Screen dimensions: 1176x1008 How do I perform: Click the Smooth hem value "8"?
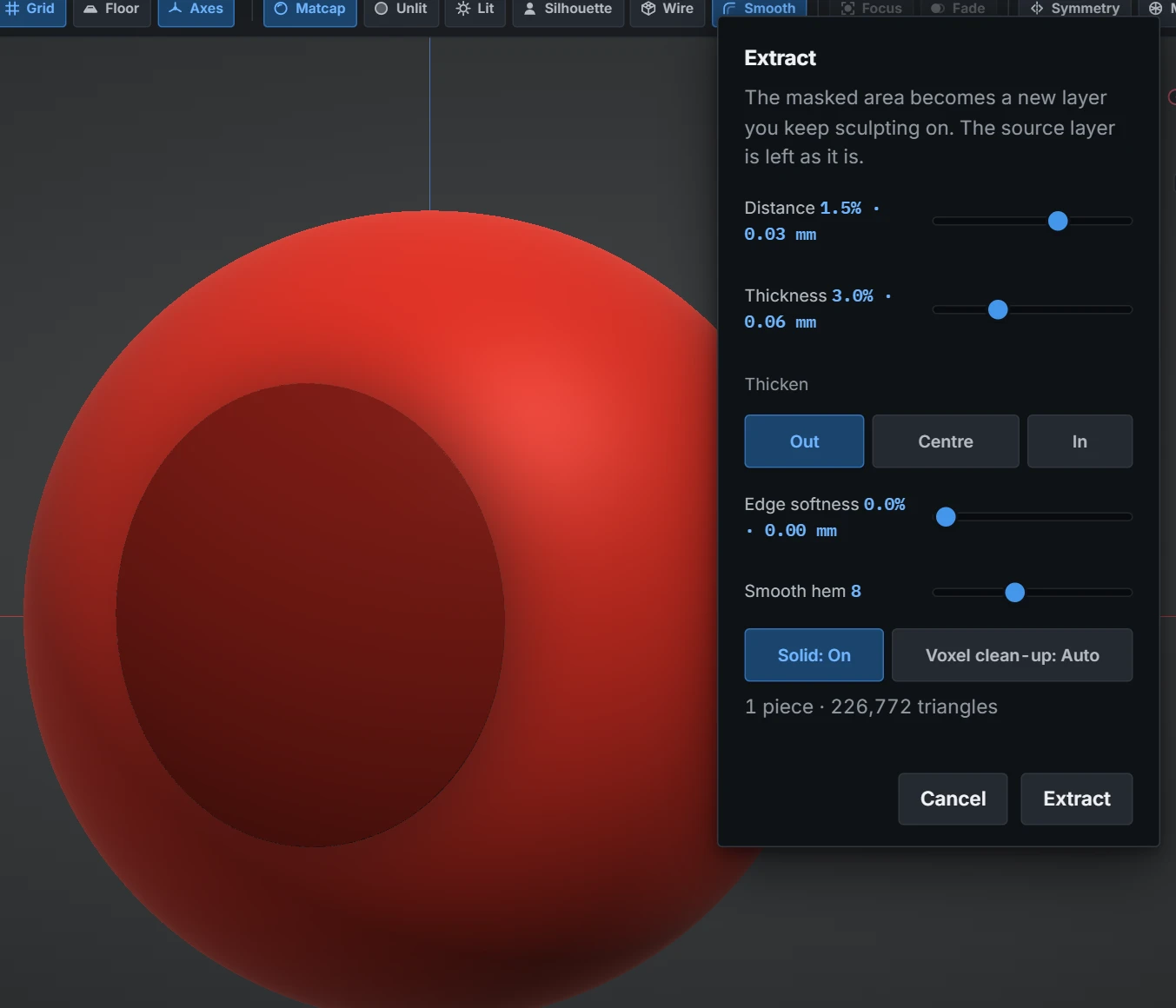pos(856,591)
